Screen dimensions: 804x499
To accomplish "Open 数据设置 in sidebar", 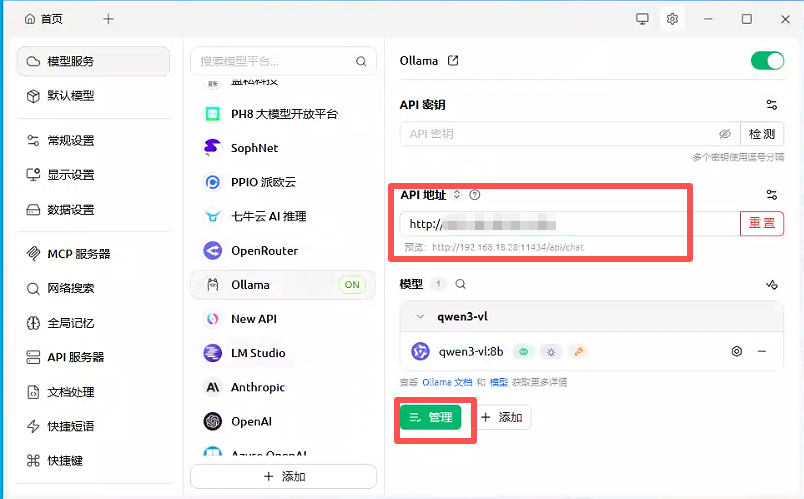I will 93,210.
